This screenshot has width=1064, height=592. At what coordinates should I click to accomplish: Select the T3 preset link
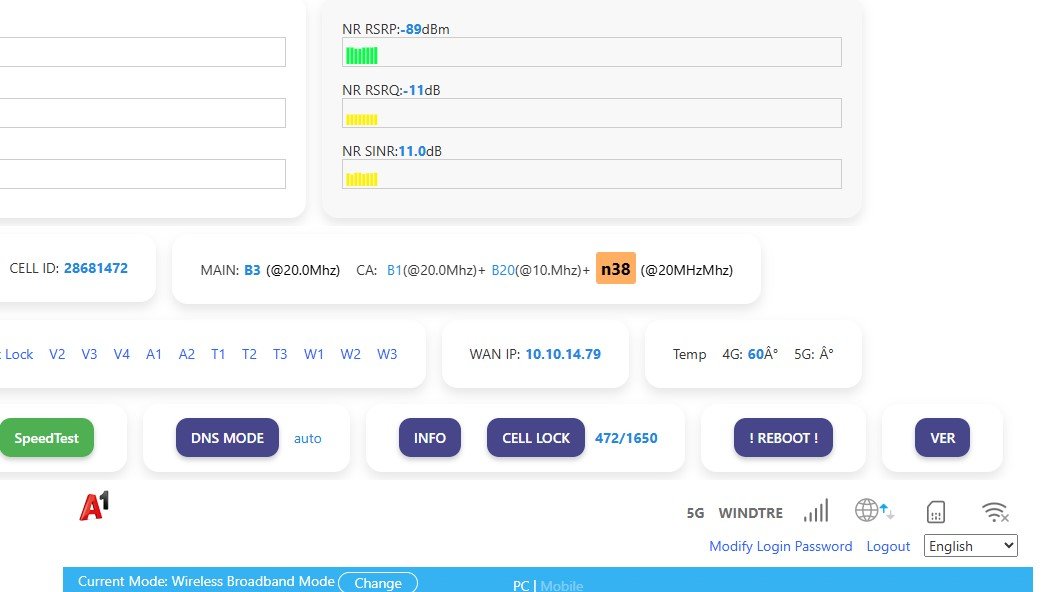click(x=280, y=354)
